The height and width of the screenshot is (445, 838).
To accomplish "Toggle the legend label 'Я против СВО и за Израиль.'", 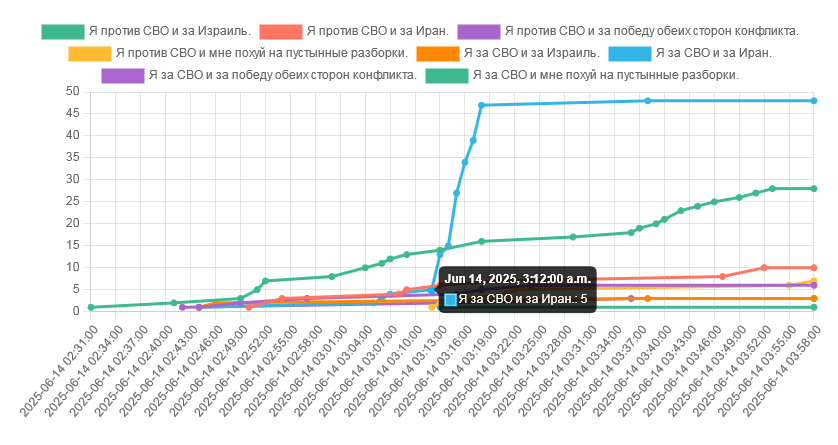I will [x=170, y=32].
